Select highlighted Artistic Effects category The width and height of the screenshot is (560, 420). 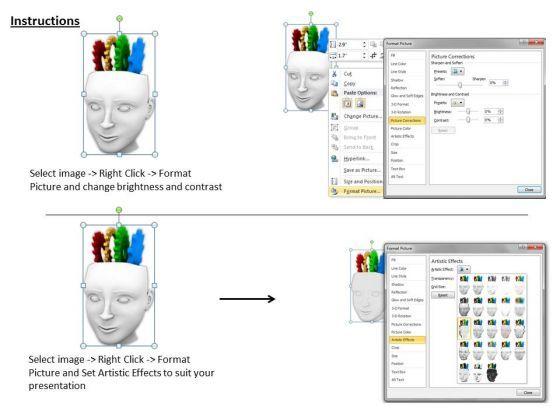[407, 340]
